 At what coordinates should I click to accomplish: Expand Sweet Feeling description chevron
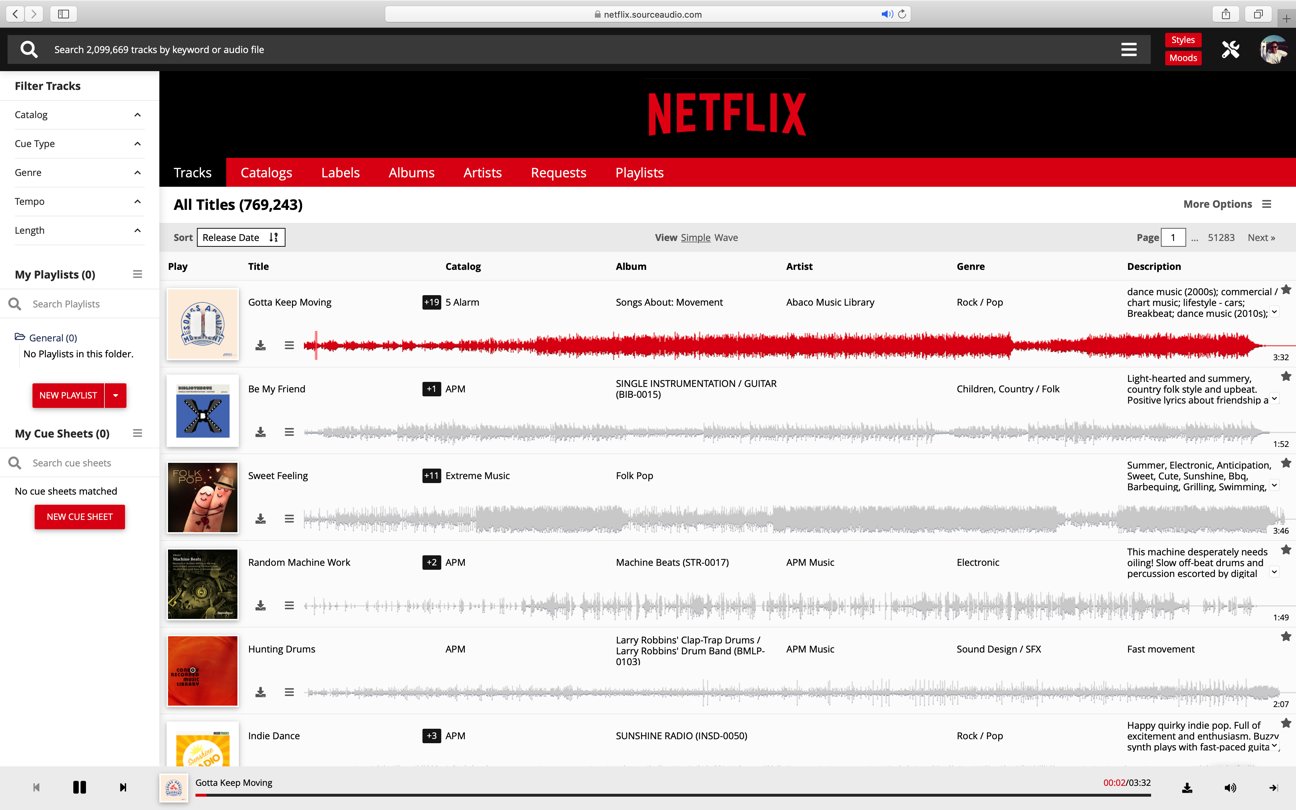(1275, 486)
